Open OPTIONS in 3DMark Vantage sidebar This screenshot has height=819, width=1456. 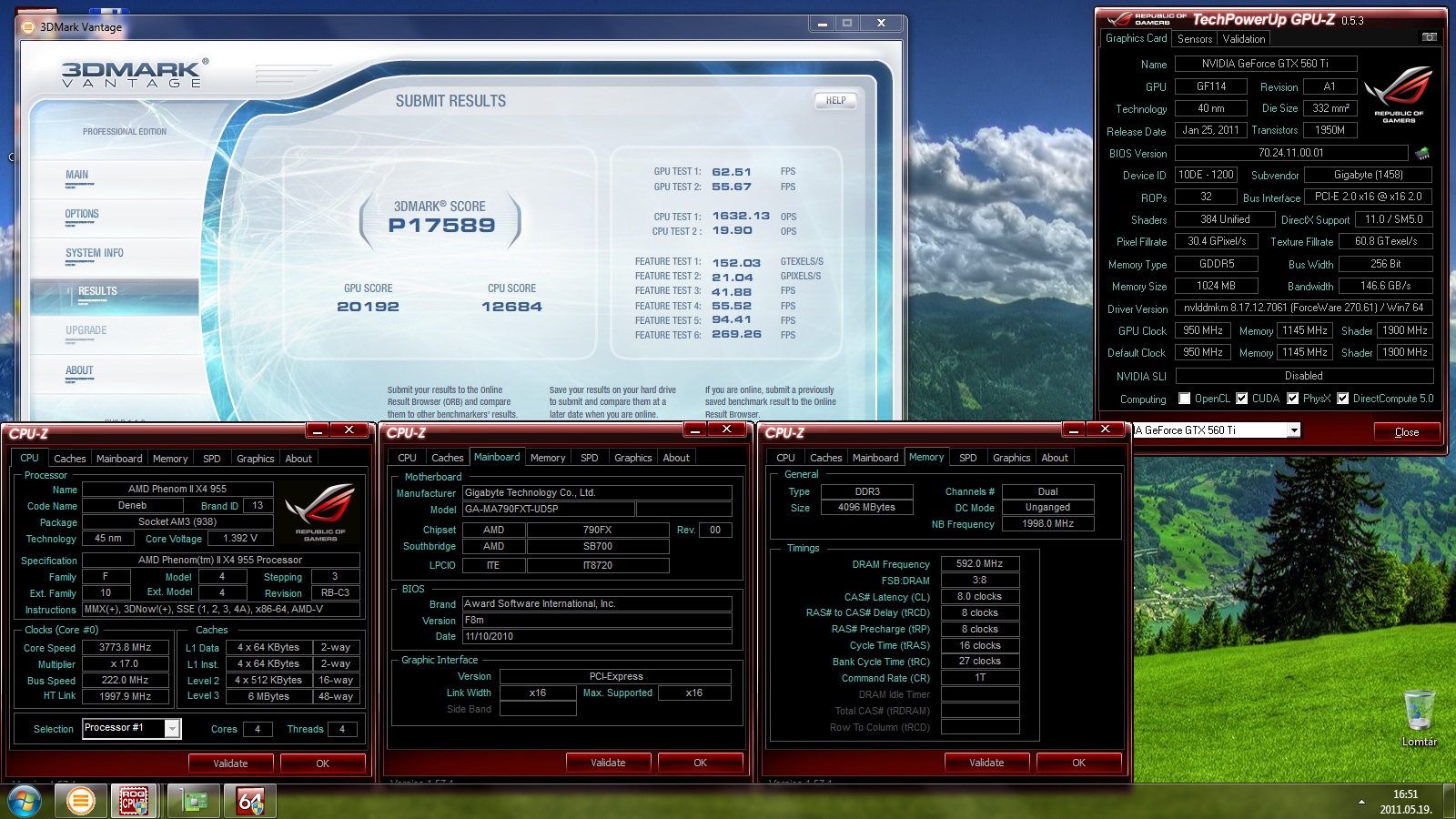click(82, 215)
